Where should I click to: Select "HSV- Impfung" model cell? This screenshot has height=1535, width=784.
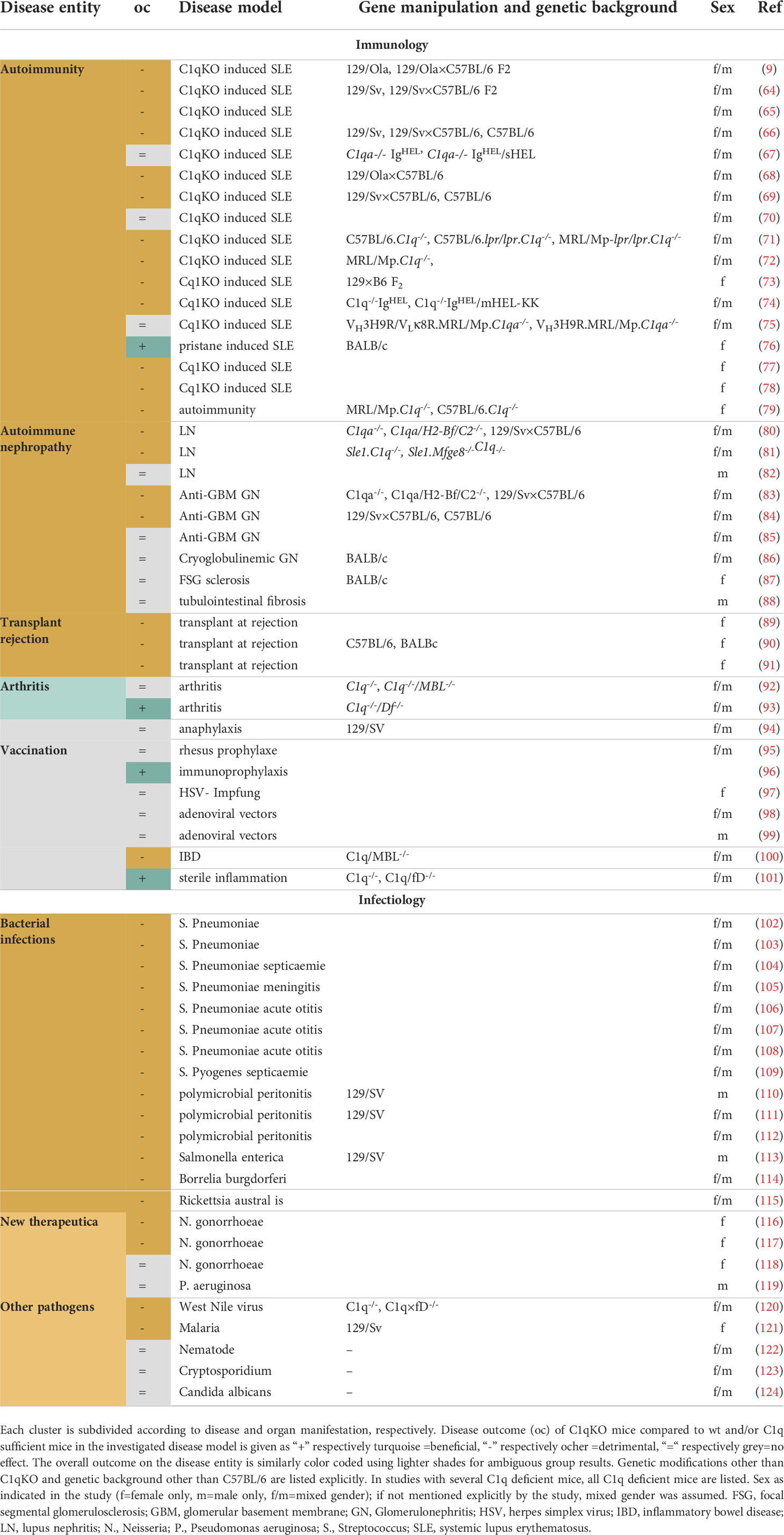pyautogui.click(x=220, y=793)
